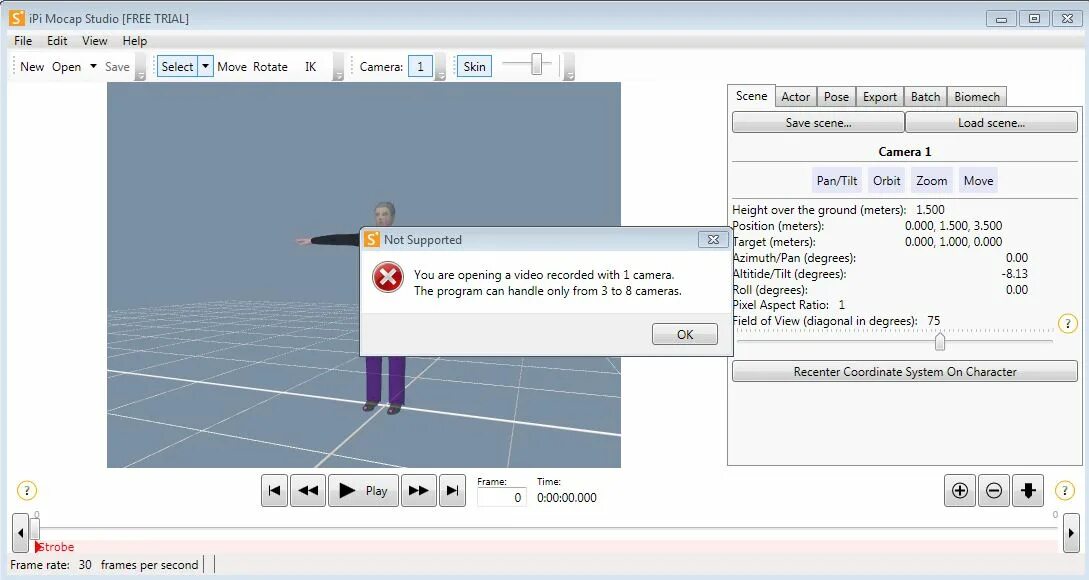Open the Edit menu
Viewport: 1089px width, 580px height.
coord(57,41)
